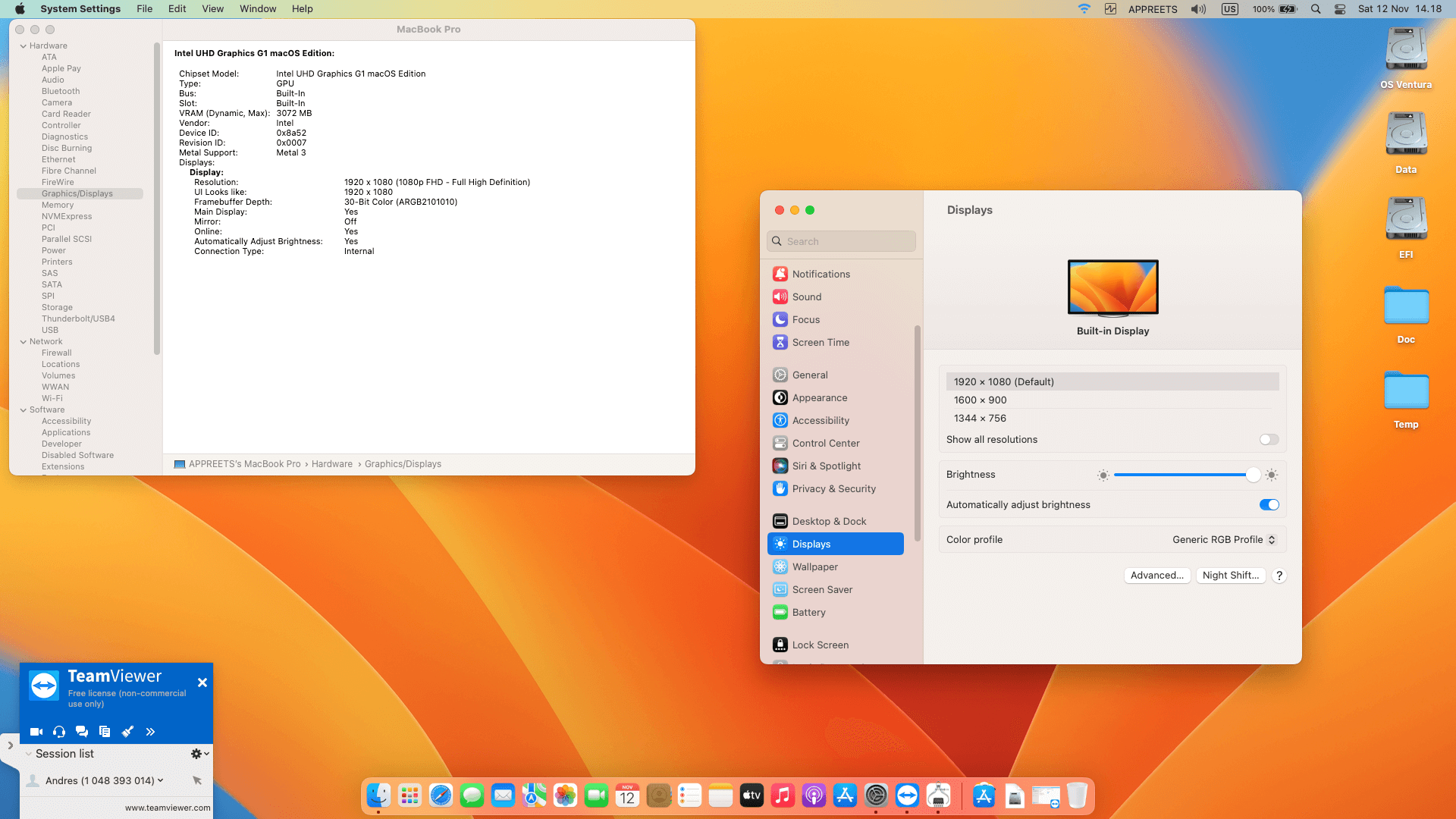Click the Night Shift button
This screenshot has width=1456, height=819.
pyautogui.click(x=1230, y=576)
